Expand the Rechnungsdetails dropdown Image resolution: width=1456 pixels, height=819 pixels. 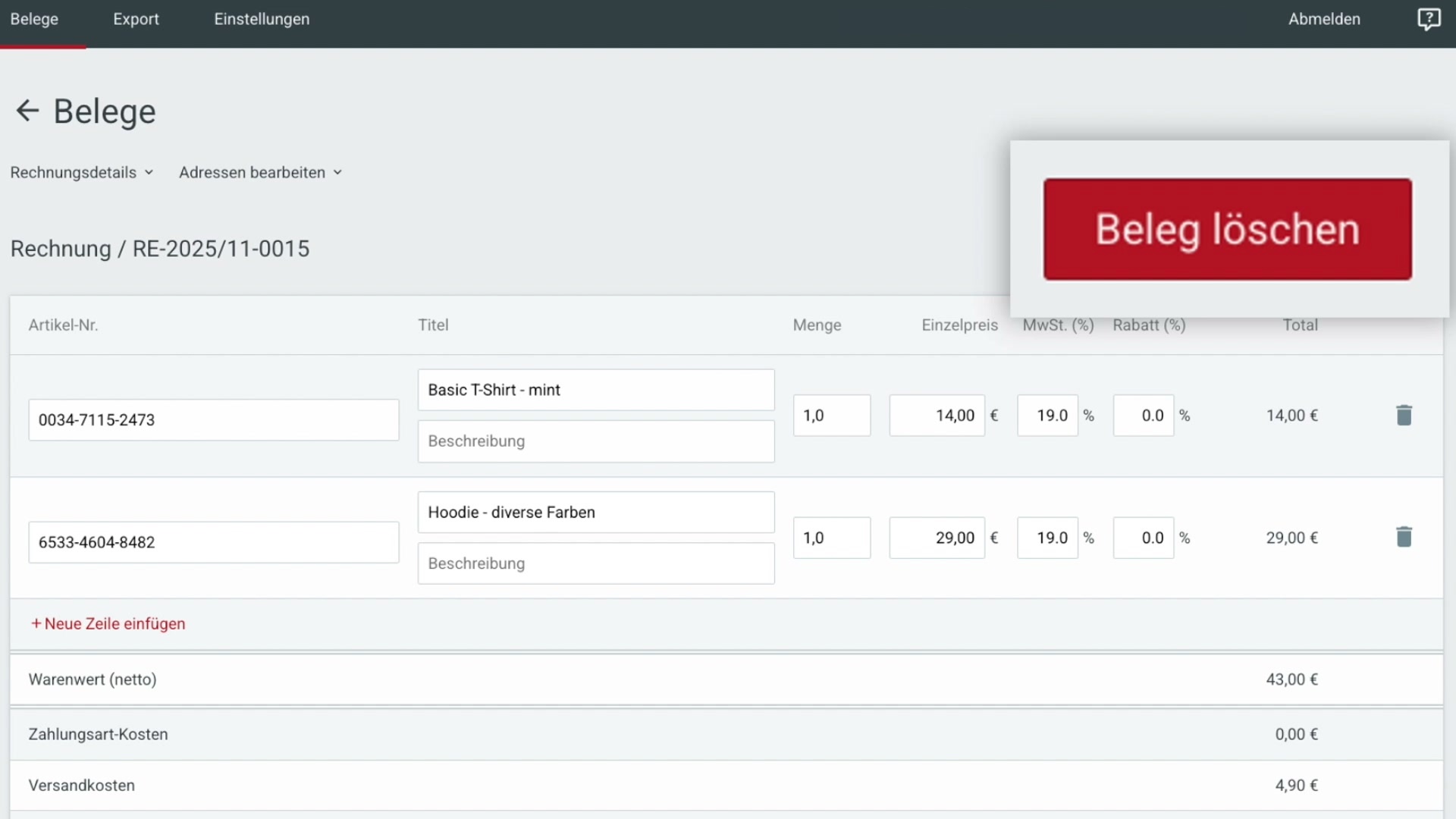pyautogui.click(x=82, y=172)
